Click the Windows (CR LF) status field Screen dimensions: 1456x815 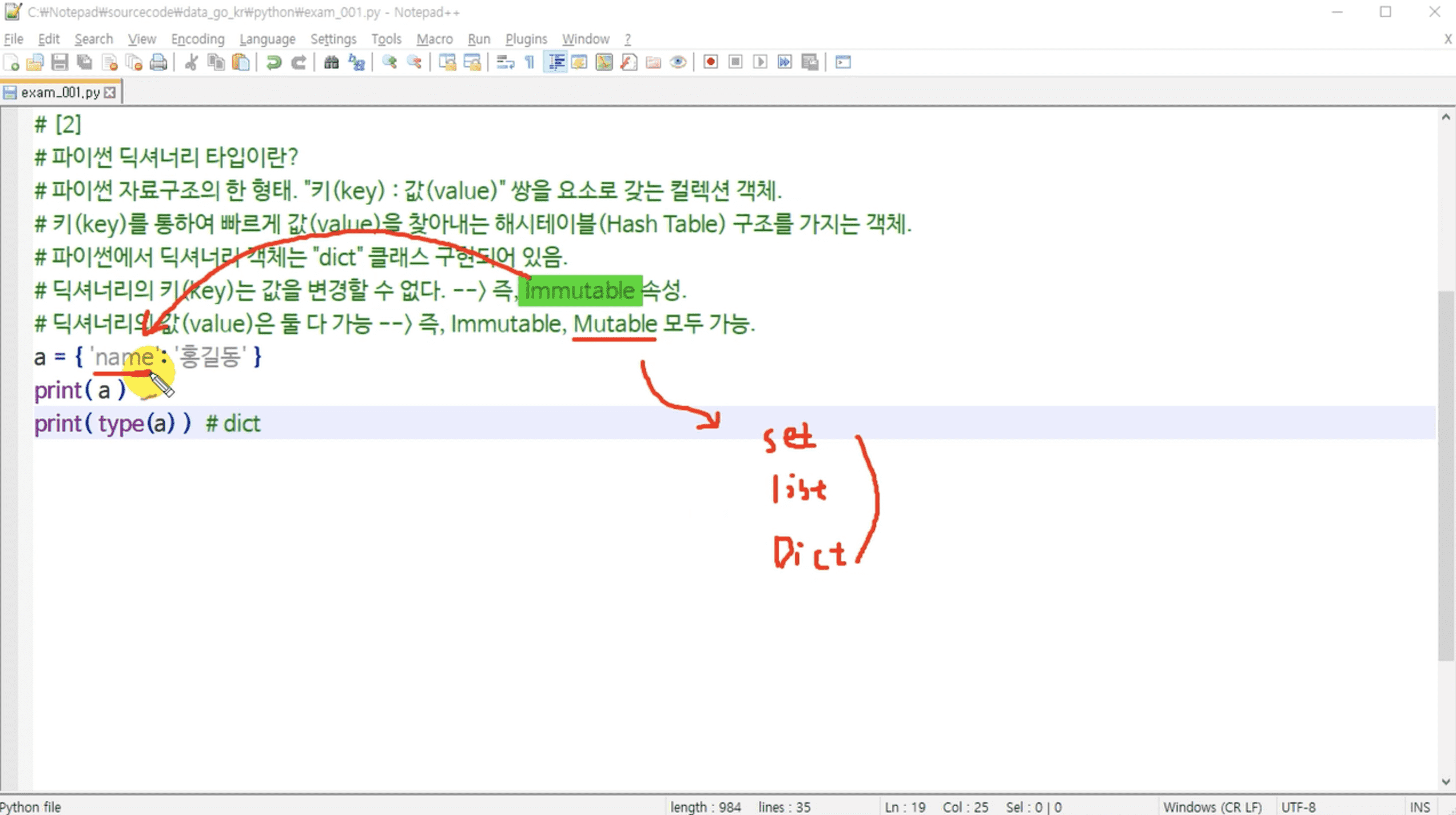(1212, 806)
